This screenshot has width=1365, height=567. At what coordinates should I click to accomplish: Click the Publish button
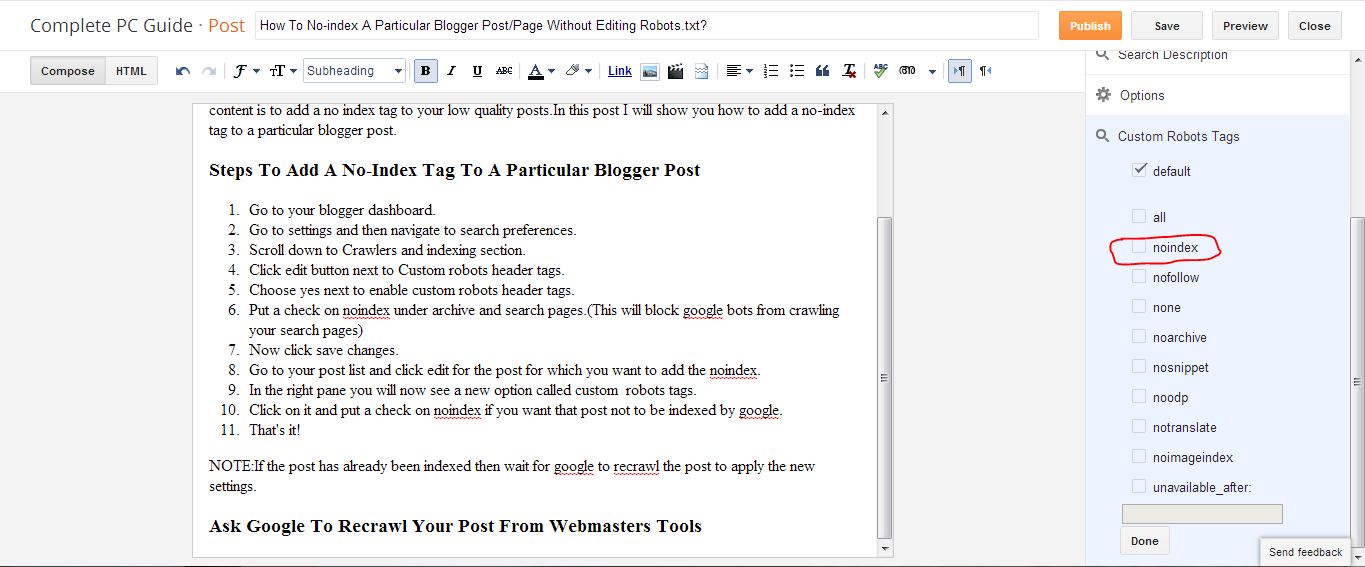point(1090,26)
